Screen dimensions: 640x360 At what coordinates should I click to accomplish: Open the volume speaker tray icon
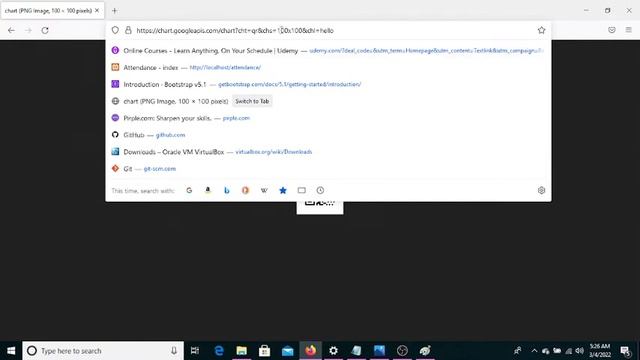(x=580, y=351)
